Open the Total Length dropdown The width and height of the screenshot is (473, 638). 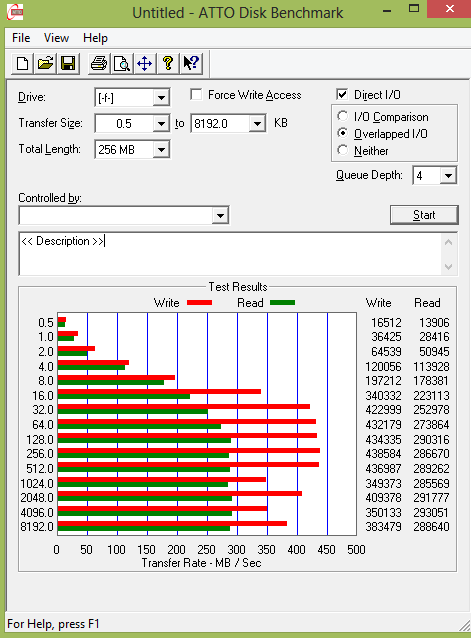point(161,150)
